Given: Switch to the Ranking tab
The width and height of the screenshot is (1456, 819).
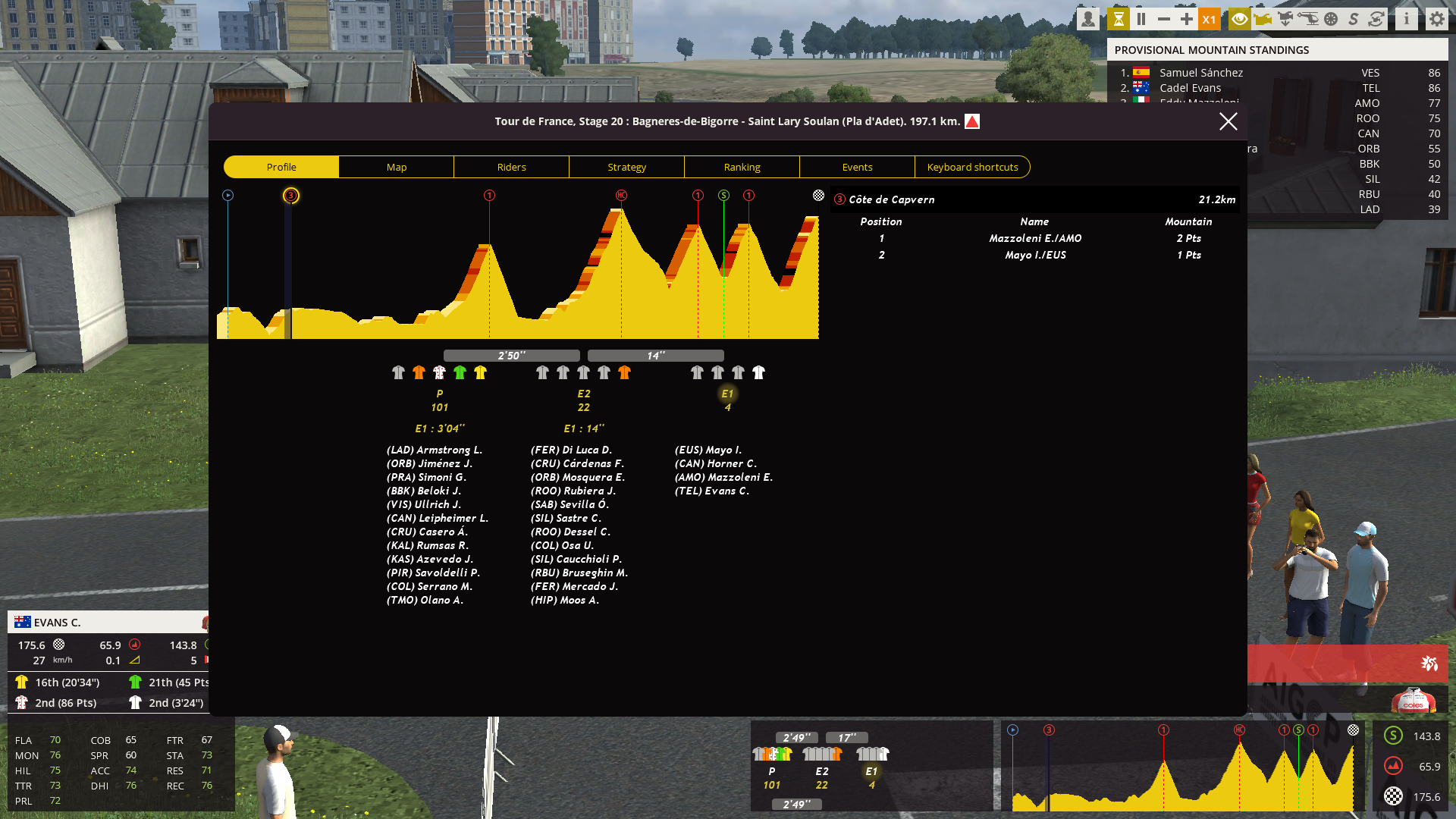Looking at the screenshot, I should 742,167.
